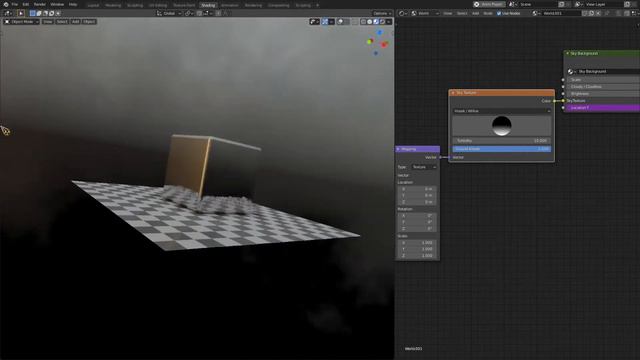Click the View Layer icon in top bar
Screen dimensions: 640x360
[x=578, y=4]
